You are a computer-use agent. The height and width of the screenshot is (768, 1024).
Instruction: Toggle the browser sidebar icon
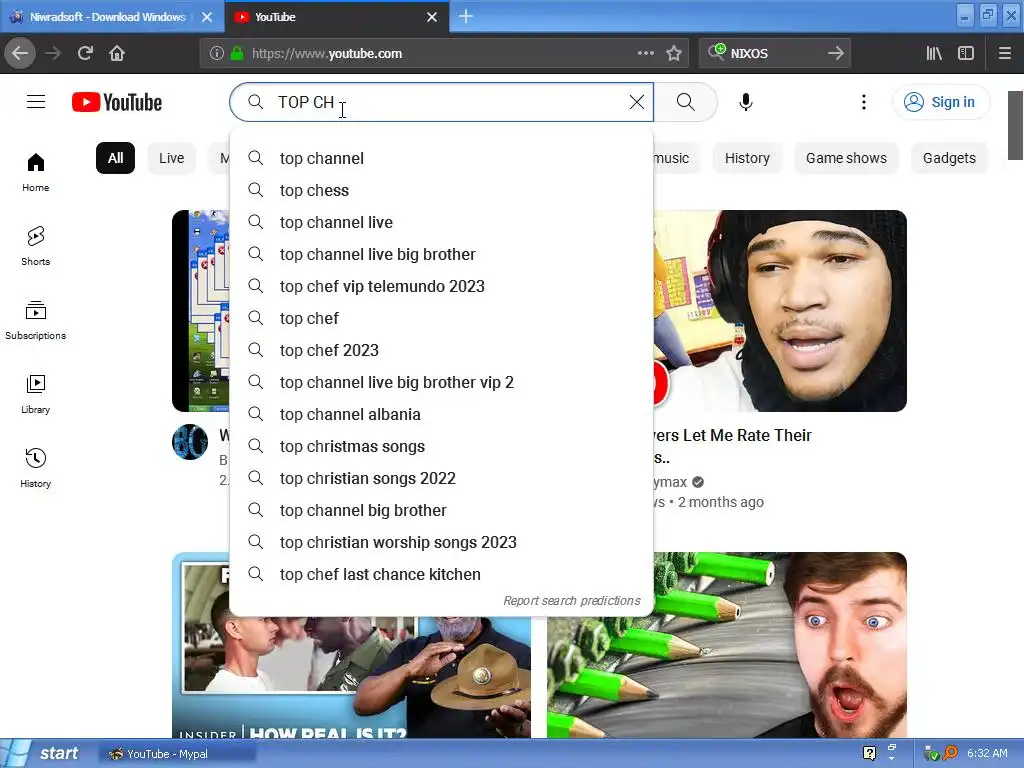click(x=966, y=53)
